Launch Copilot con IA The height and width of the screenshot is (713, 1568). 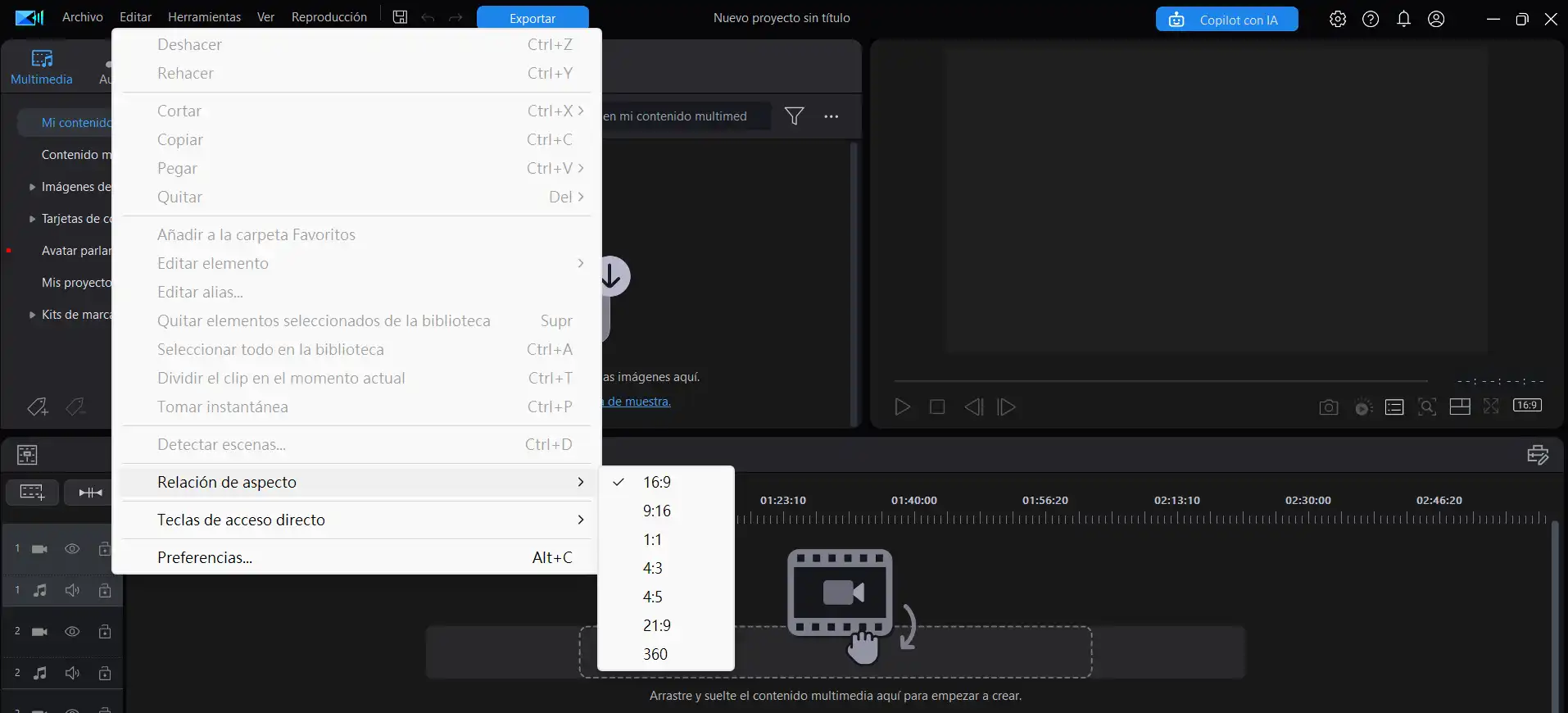click(1226, 20)
